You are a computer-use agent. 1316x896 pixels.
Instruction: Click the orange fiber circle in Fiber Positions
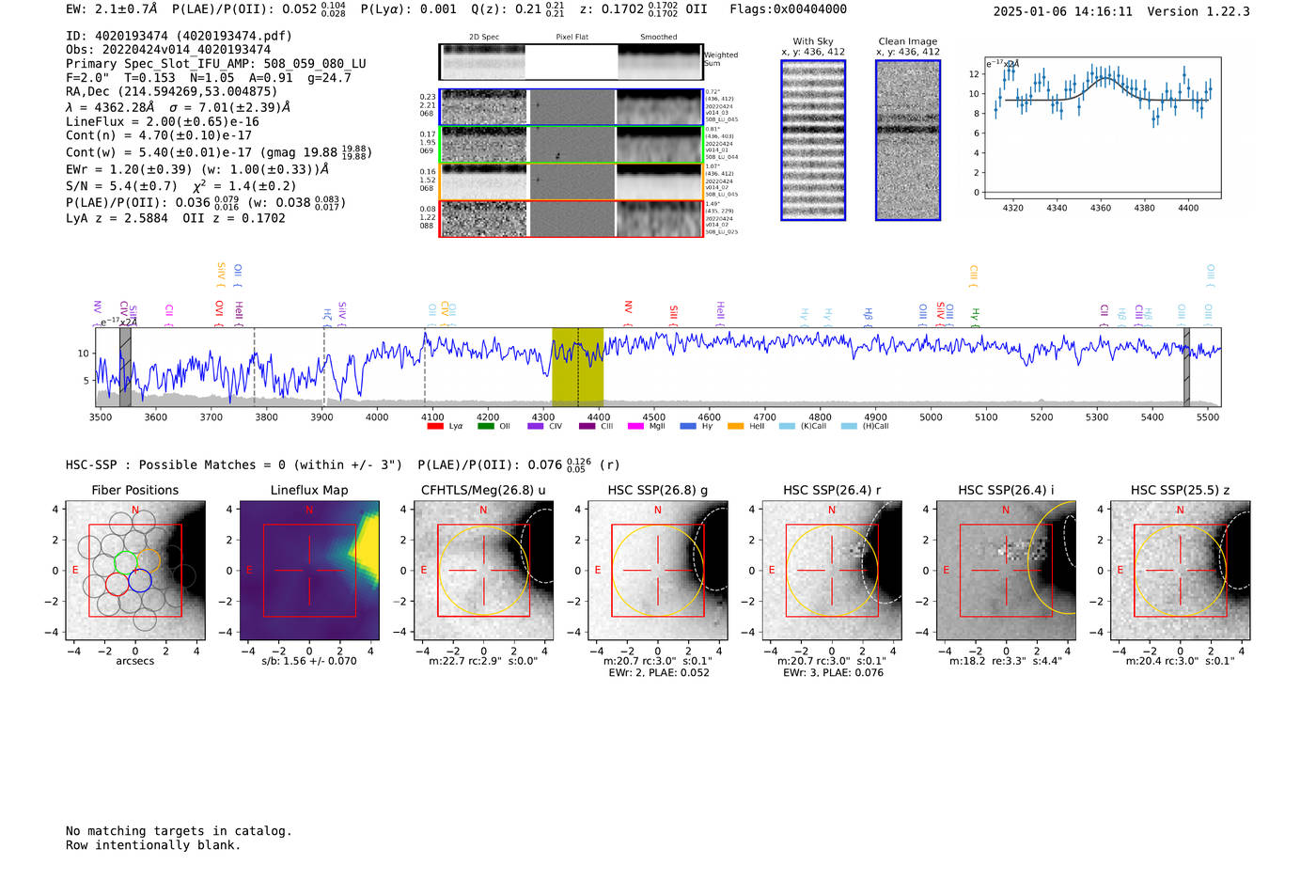tap(149, 560)
